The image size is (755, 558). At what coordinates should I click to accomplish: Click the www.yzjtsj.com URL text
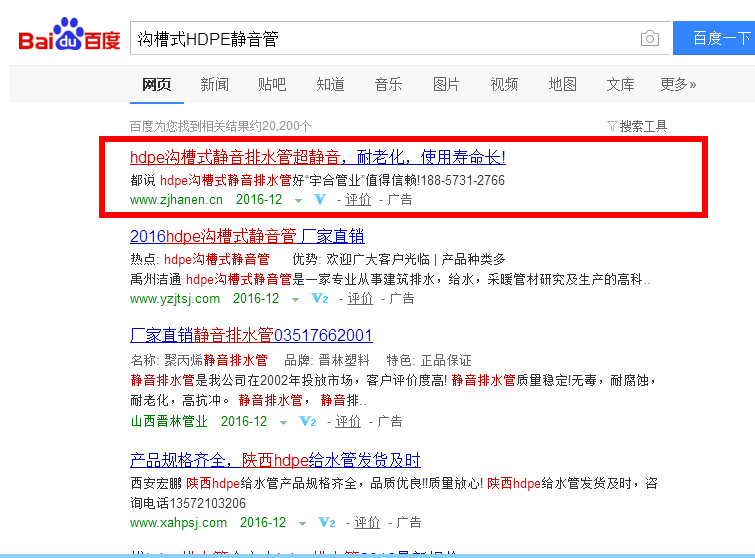coord(175,298)
